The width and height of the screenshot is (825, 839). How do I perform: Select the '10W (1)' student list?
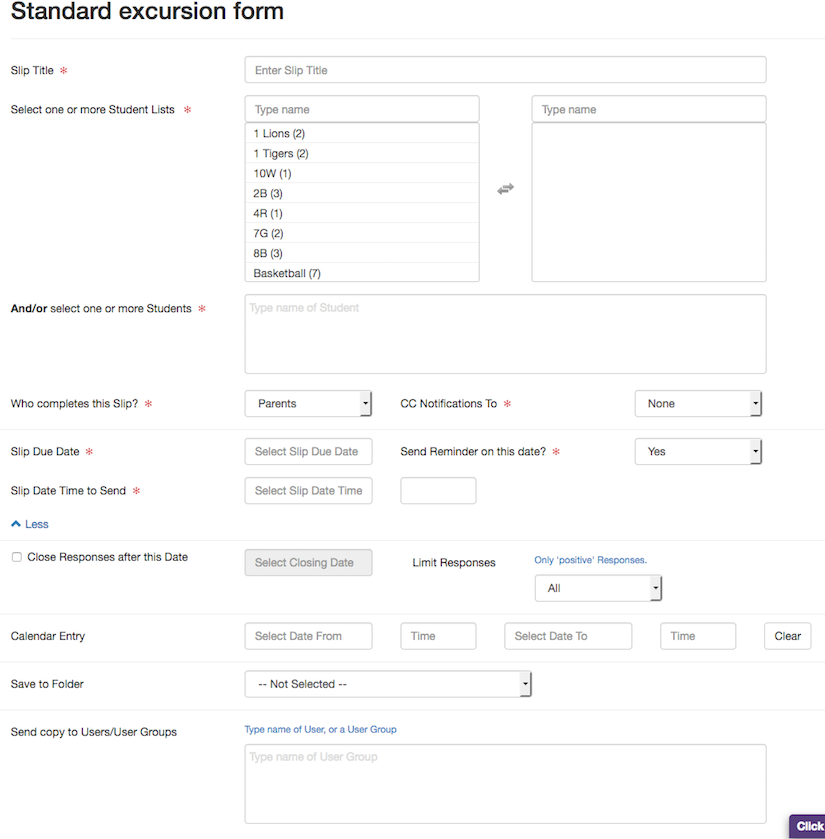coord(362,173)
